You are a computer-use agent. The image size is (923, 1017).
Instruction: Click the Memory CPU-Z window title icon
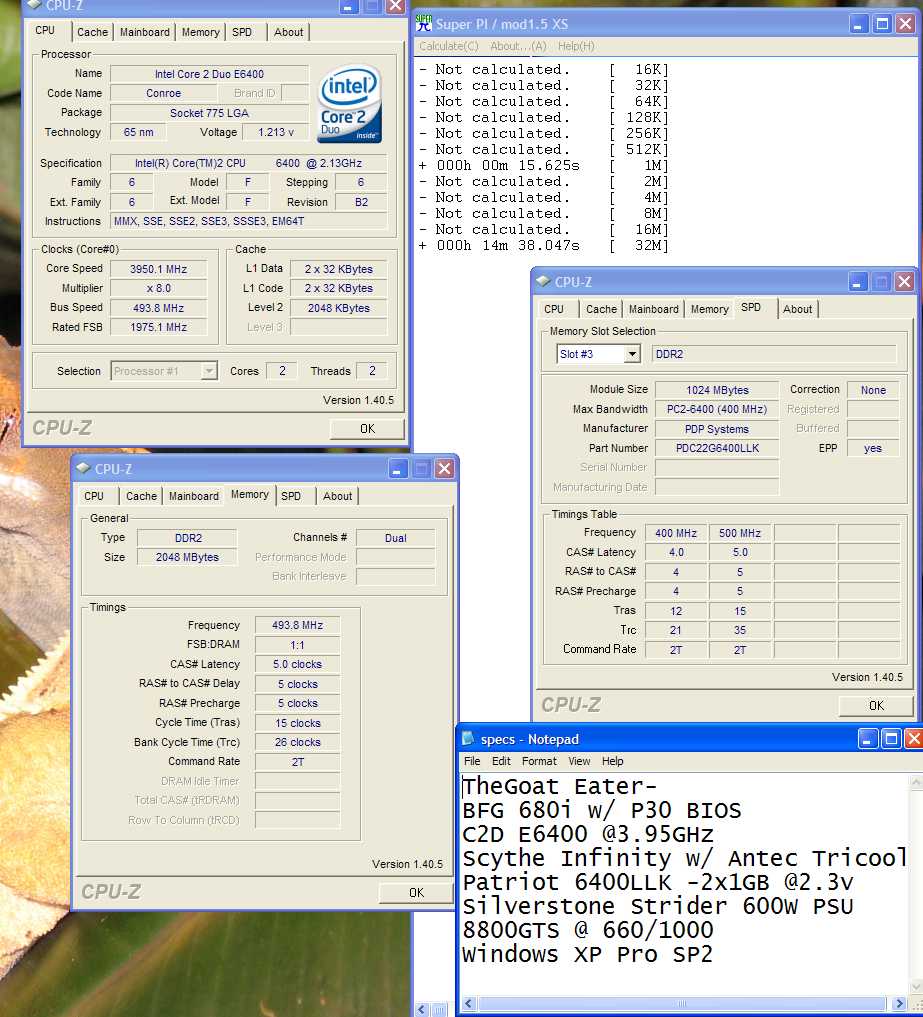tap(84, 468)
